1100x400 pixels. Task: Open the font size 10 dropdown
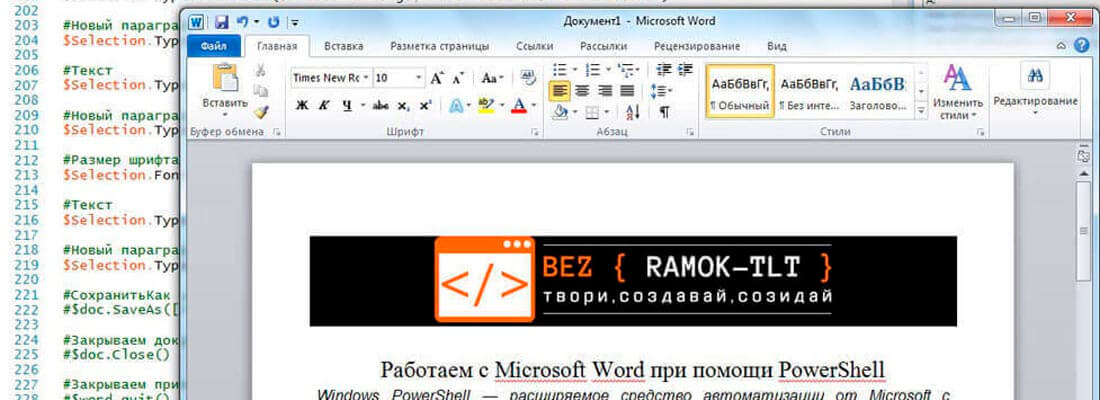click(x=419, y=78)
